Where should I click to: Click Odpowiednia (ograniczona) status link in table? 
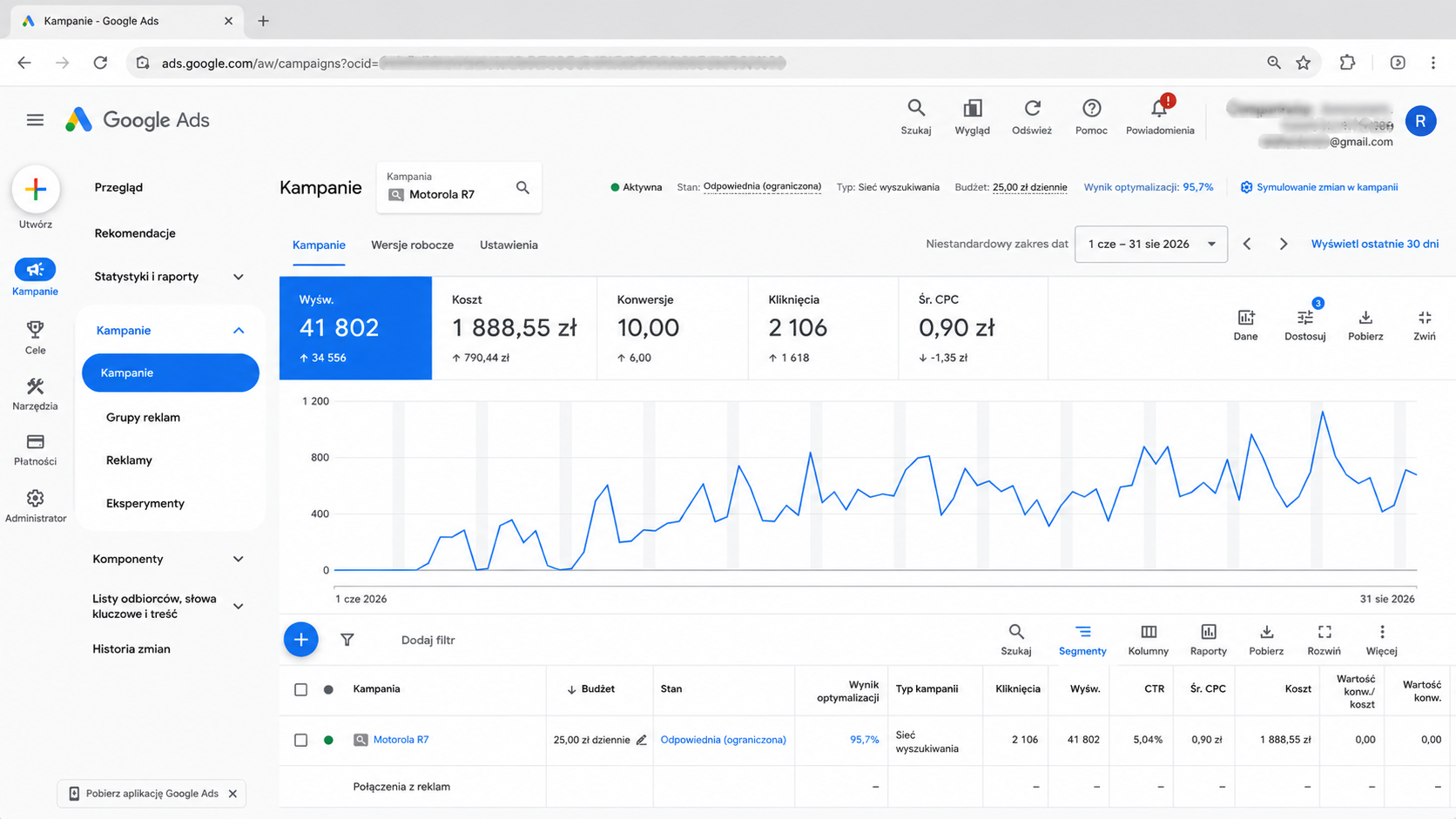click(x=723, y=740)
